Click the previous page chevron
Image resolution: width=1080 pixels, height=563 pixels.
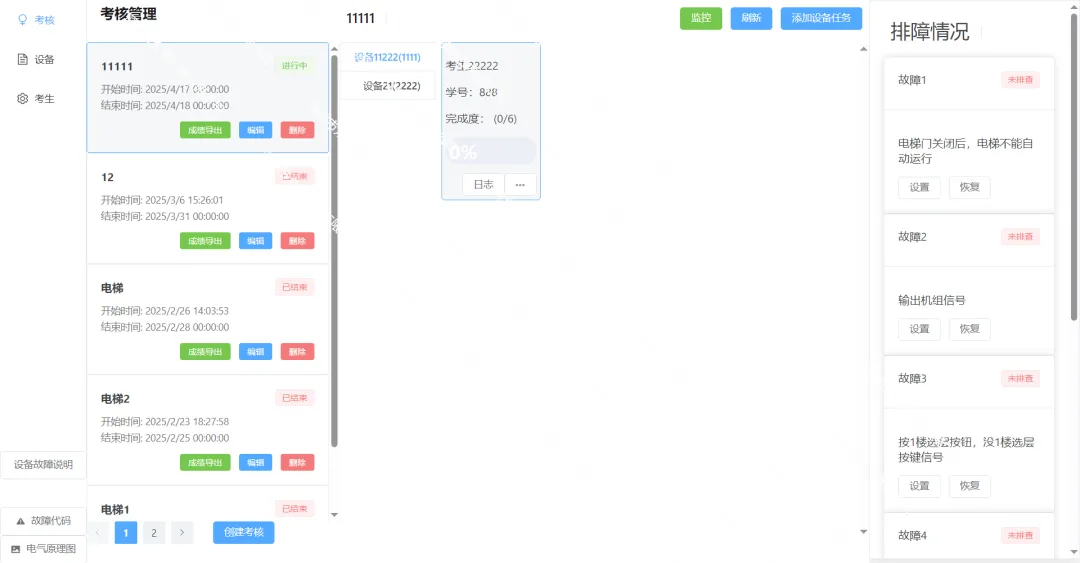[97, 533]
